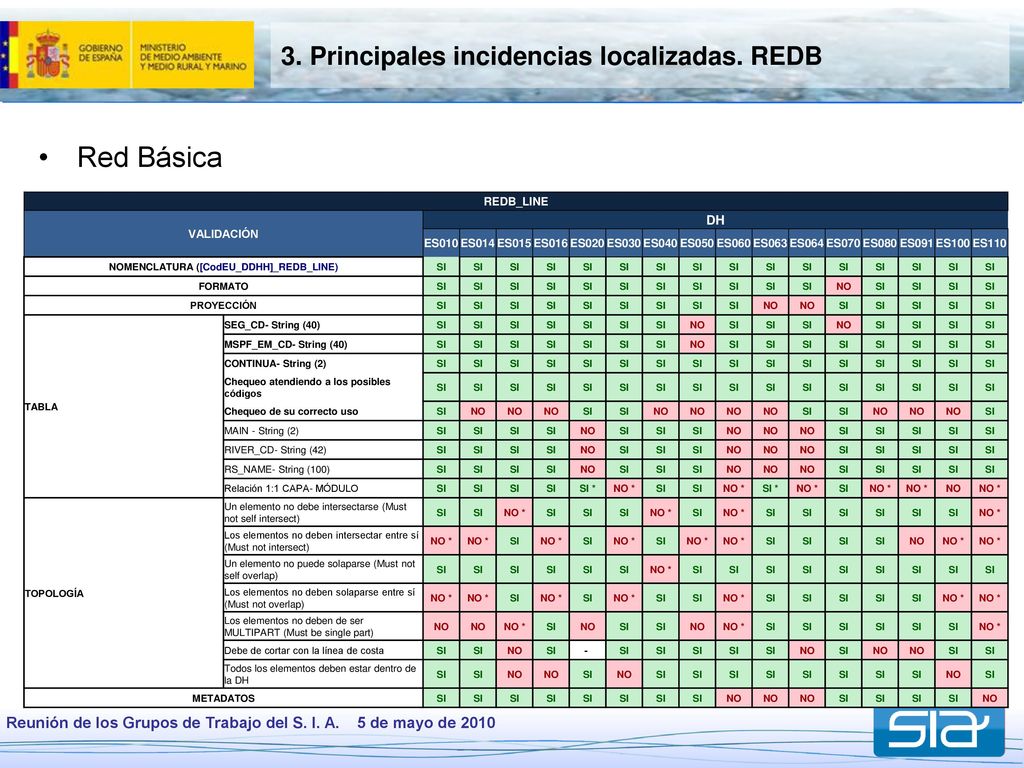Click the dash cell in coastline row under ES020
Viewport: 1024px width, 768px height.
click(x=587, y=650)
